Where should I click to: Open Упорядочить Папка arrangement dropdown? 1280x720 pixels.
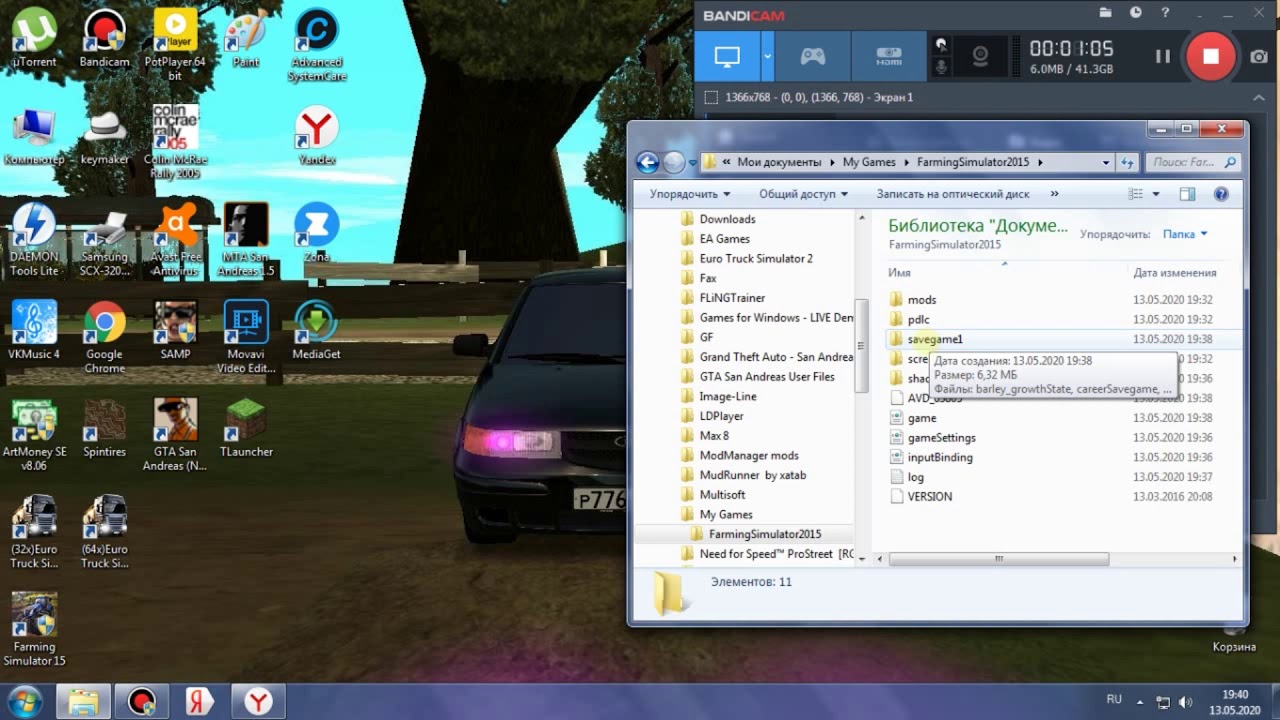pos(1185,234)
